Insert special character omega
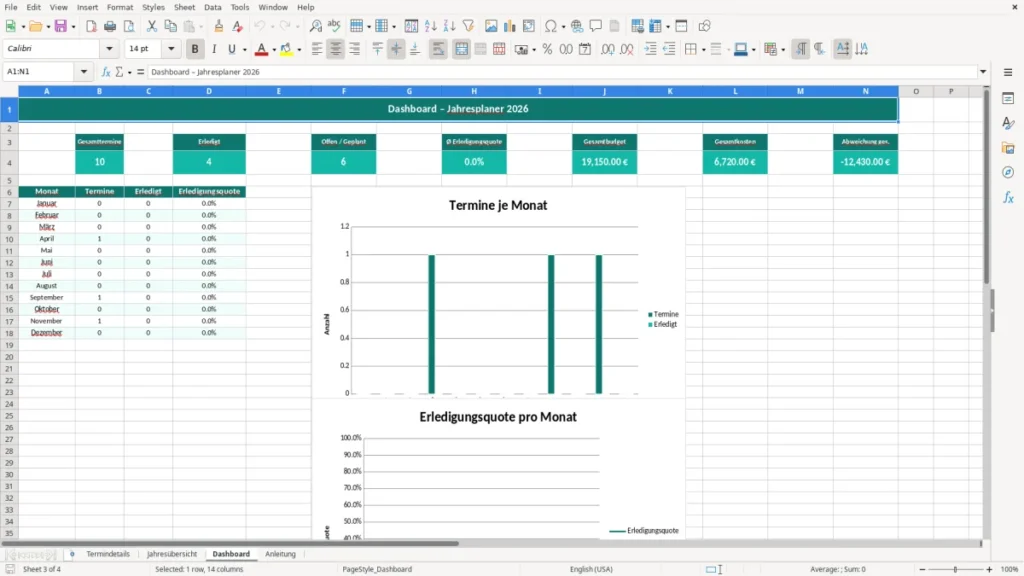 [x=551, y=26]
